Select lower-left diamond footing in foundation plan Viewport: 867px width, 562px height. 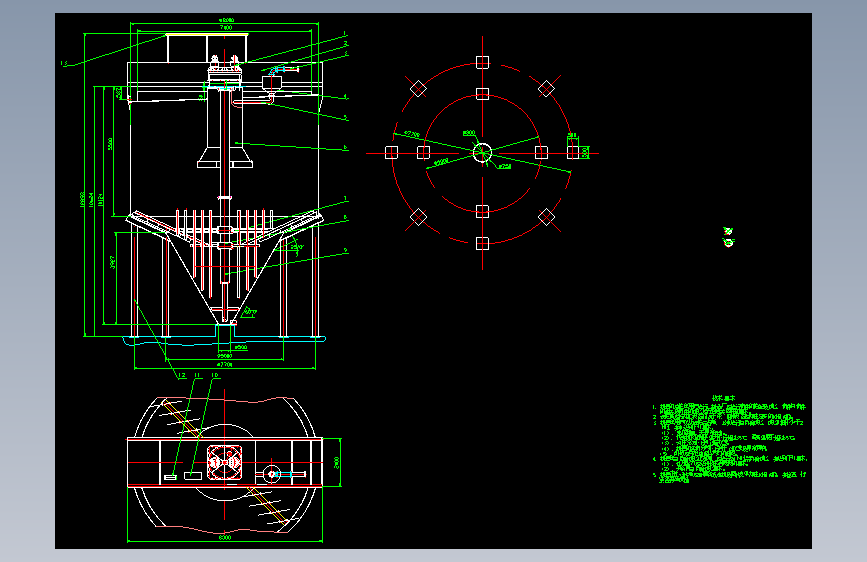[419, 217]
